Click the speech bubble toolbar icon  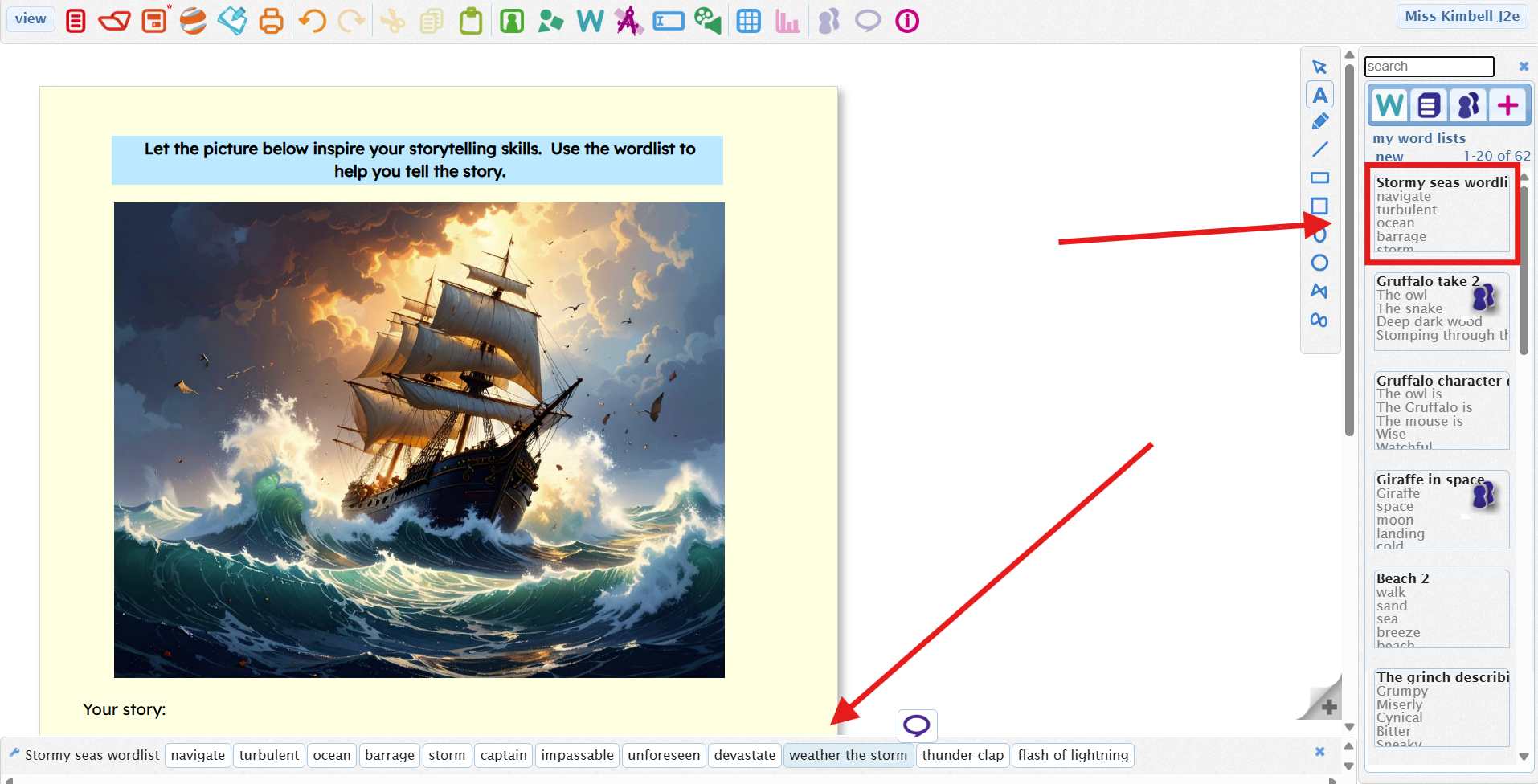868,20
